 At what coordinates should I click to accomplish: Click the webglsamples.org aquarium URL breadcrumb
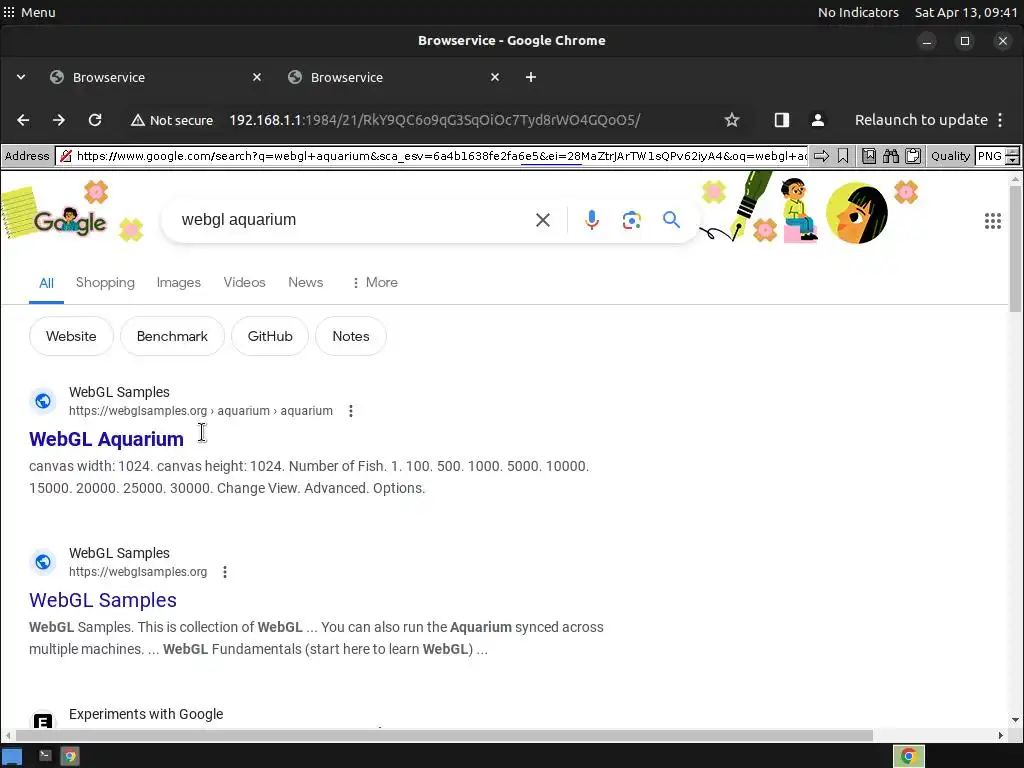(201, 411)
